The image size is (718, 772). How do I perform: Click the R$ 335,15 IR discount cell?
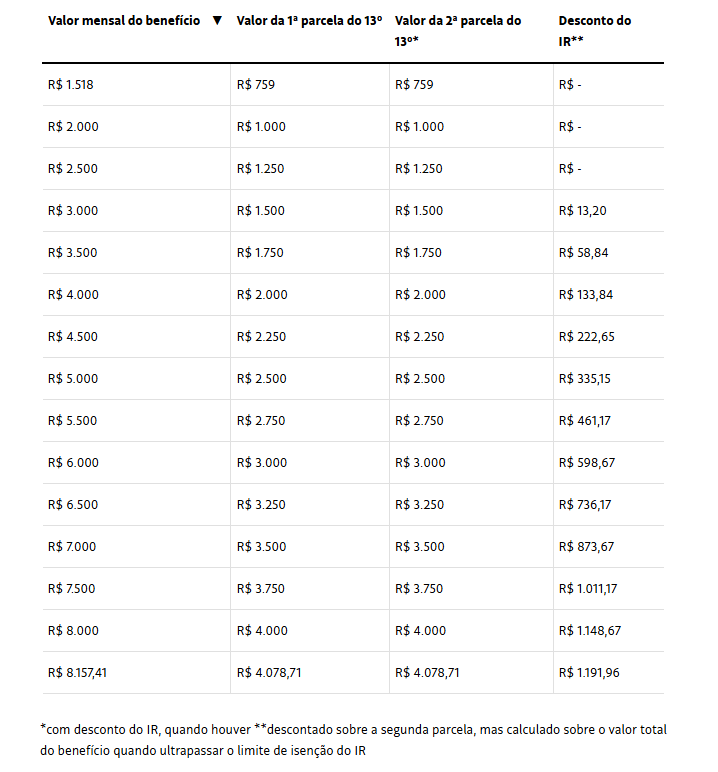(x=587, y=379)
